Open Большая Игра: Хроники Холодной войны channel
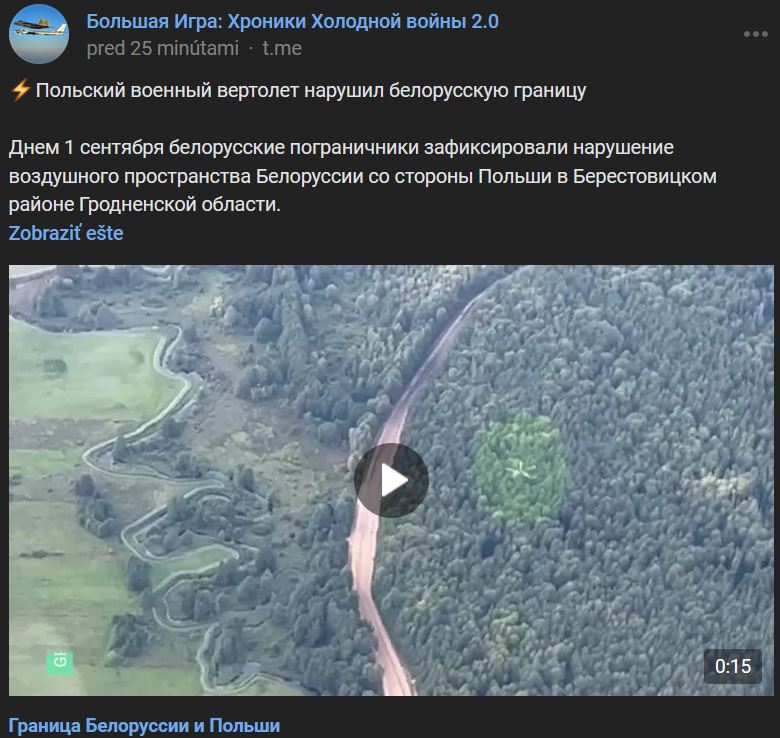The image size is (780, 738). click(292, 22)
